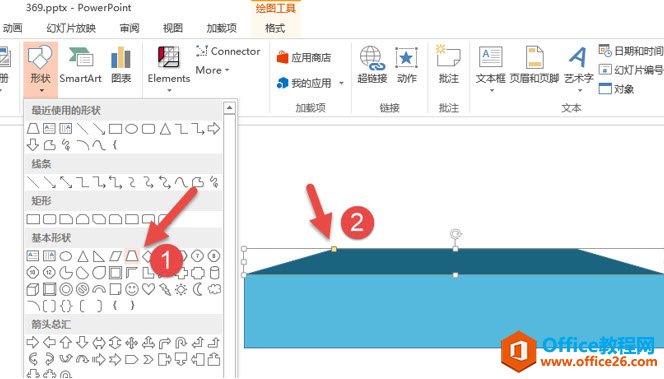Switch to the 加载项 tab
The height and width of the screenshot is (379, 664).
click(221, 28)
